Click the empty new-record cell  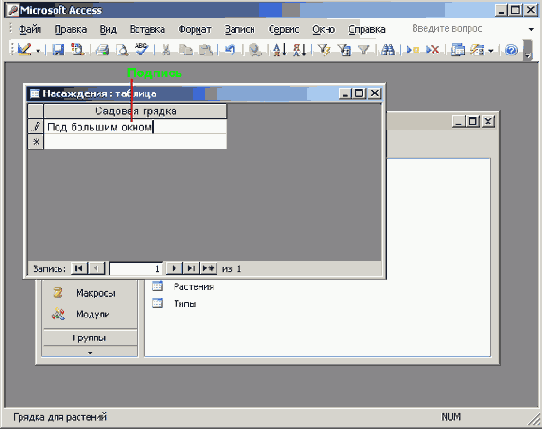pyautogui.click(x=135, y=142)
